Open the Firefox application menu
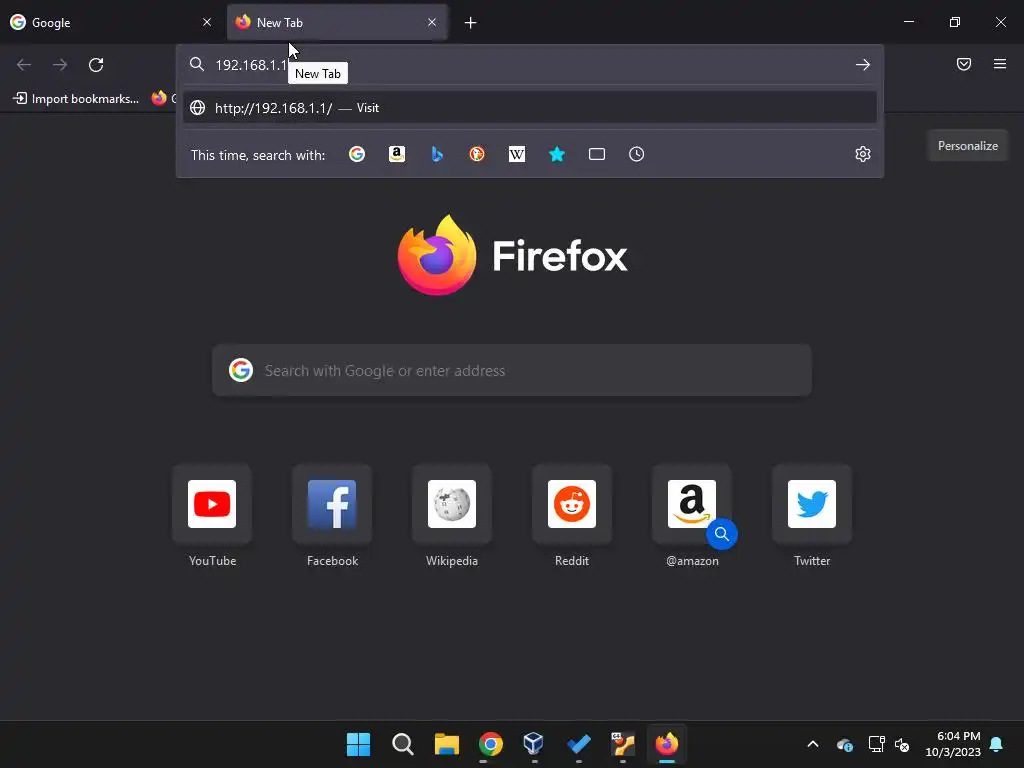 point(1000,64)
